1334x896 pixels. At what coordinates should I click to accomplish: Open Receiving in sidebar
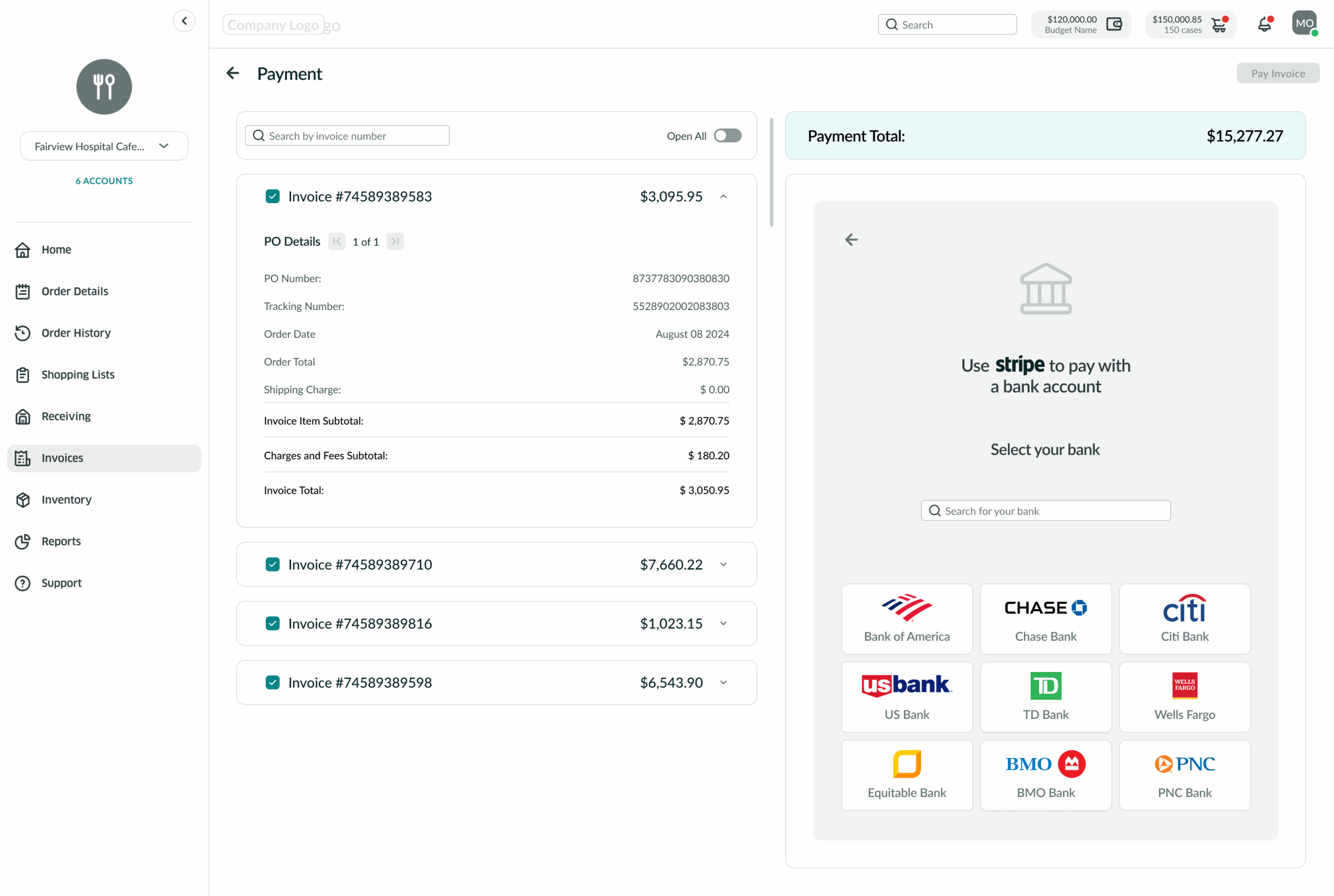coord(104,417)
